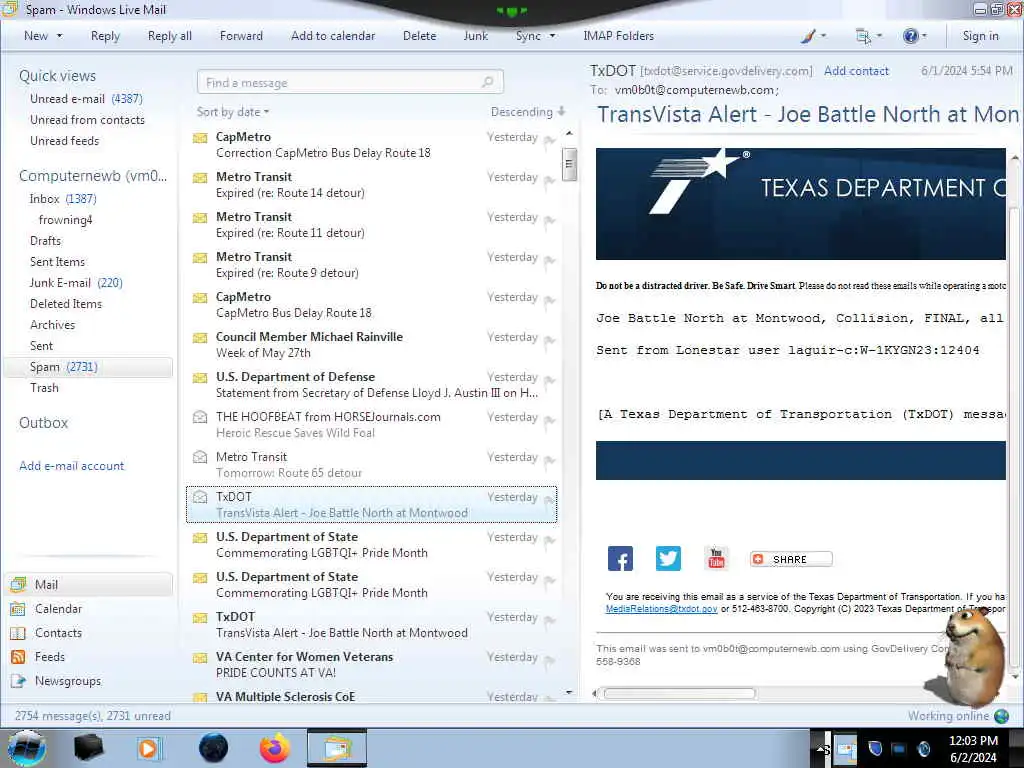Viewport: 1024px width, 768px height.
Task: Click Junk in the toolbar
Action: tap(475, 36)
